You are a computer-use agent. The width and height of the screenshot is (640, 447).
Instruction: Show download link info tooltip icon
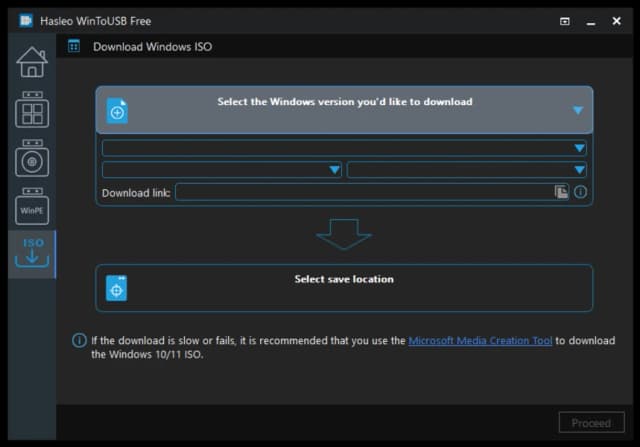point(580,192)
